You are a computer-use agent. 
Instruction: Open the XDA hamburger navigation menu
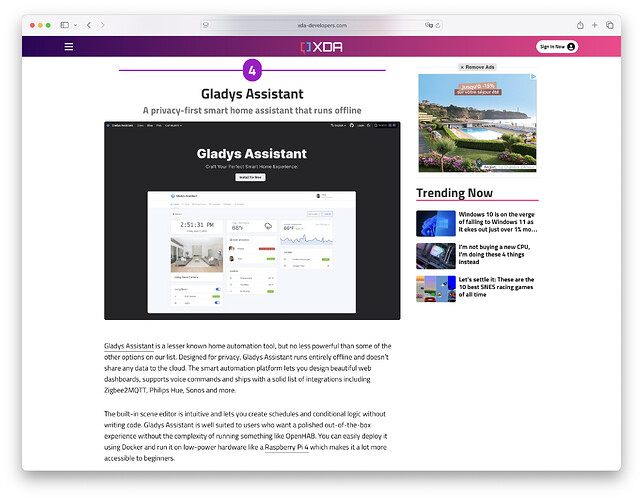68,46
